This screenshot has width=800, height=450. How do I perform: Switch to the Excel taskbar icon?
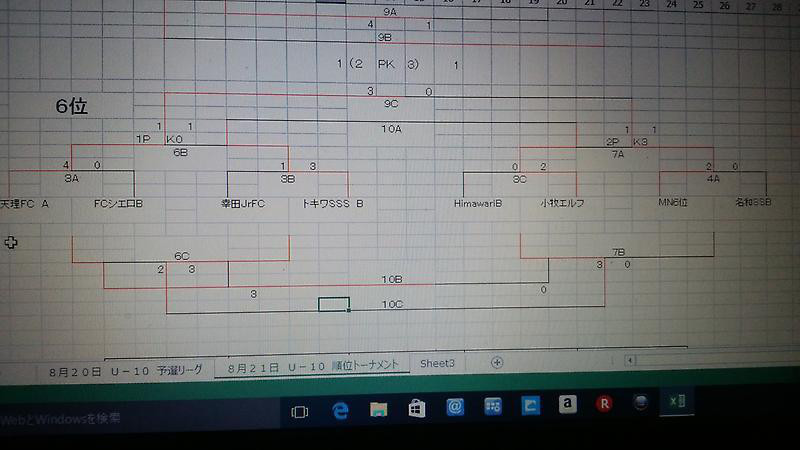(x=677, y=401)
